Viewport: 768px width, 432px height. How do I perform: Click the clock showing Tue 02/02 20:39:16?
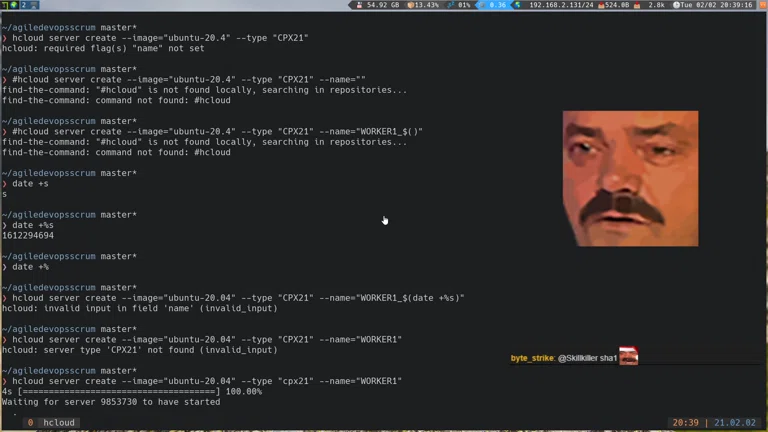pos(714,5)
